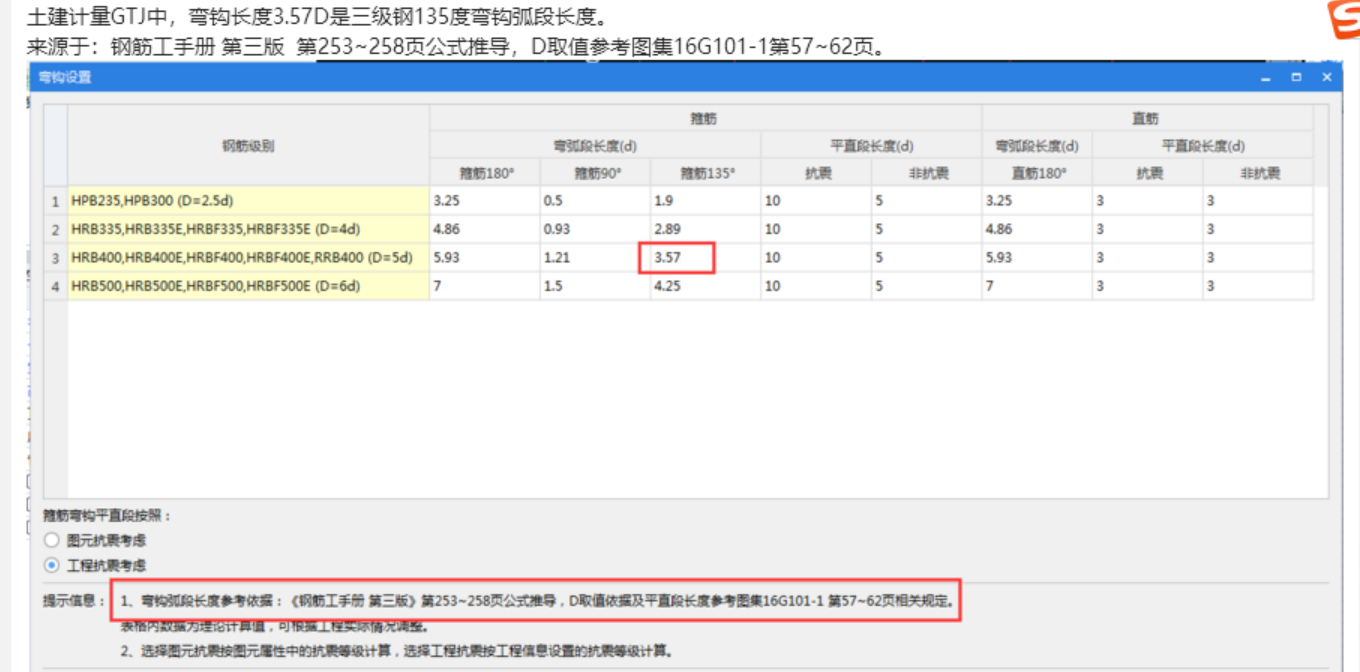Click the 箍筋90° column header
Screen dimensions: 1360x672
click(595, 173)
